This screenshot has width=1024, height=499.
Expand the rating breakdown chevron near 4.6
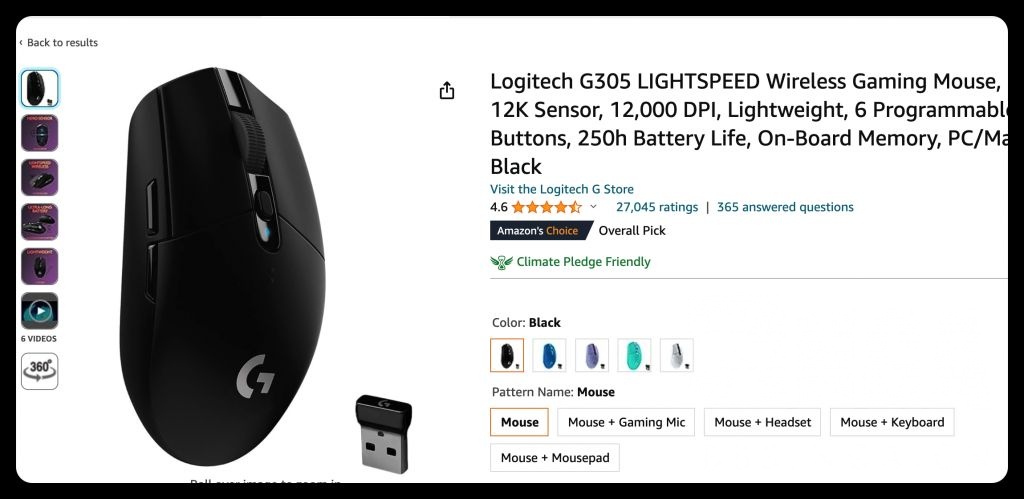click(x=593, y=207)
